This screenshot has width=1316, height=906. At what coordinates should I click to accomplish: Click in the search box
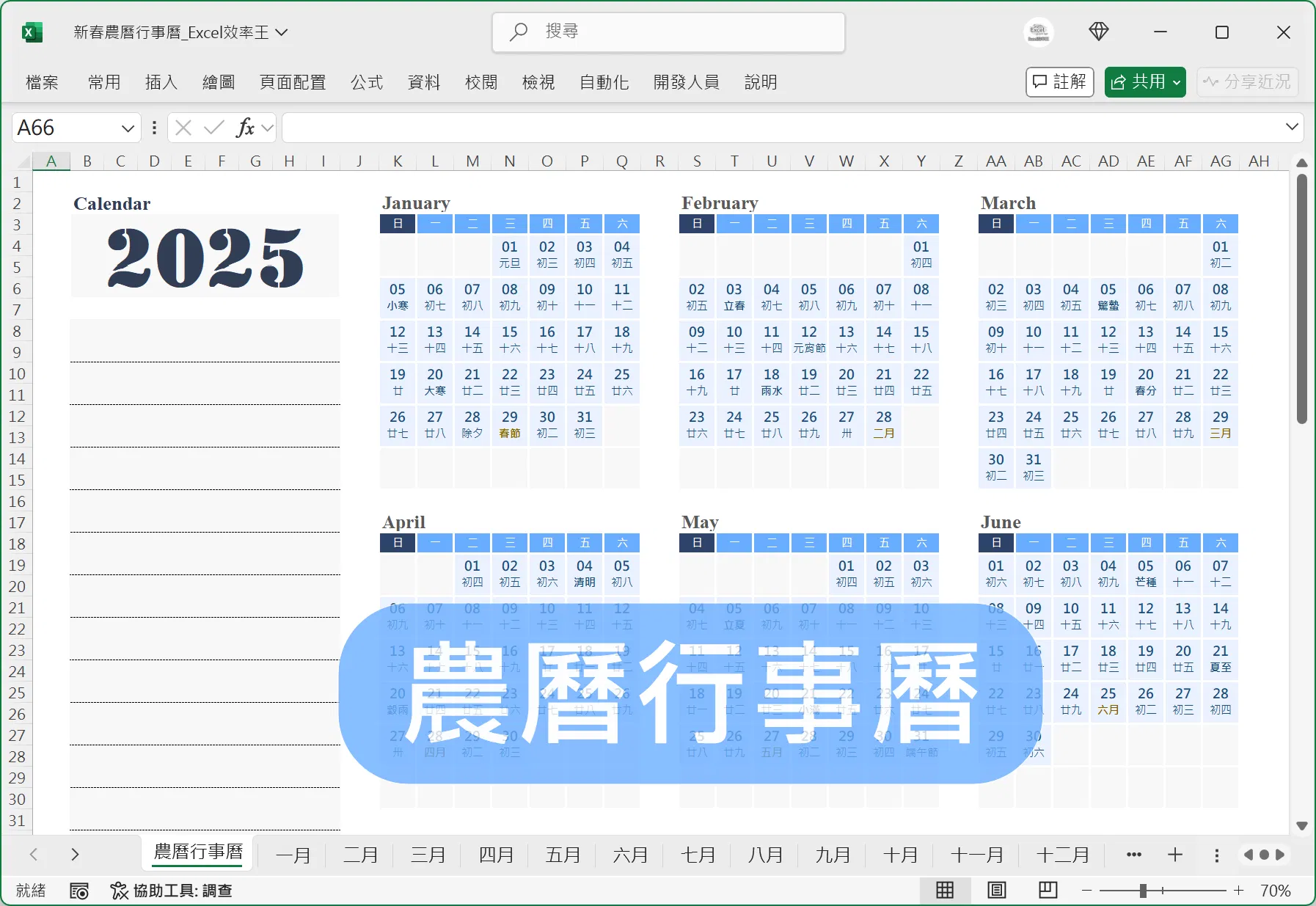pos(668,32)
